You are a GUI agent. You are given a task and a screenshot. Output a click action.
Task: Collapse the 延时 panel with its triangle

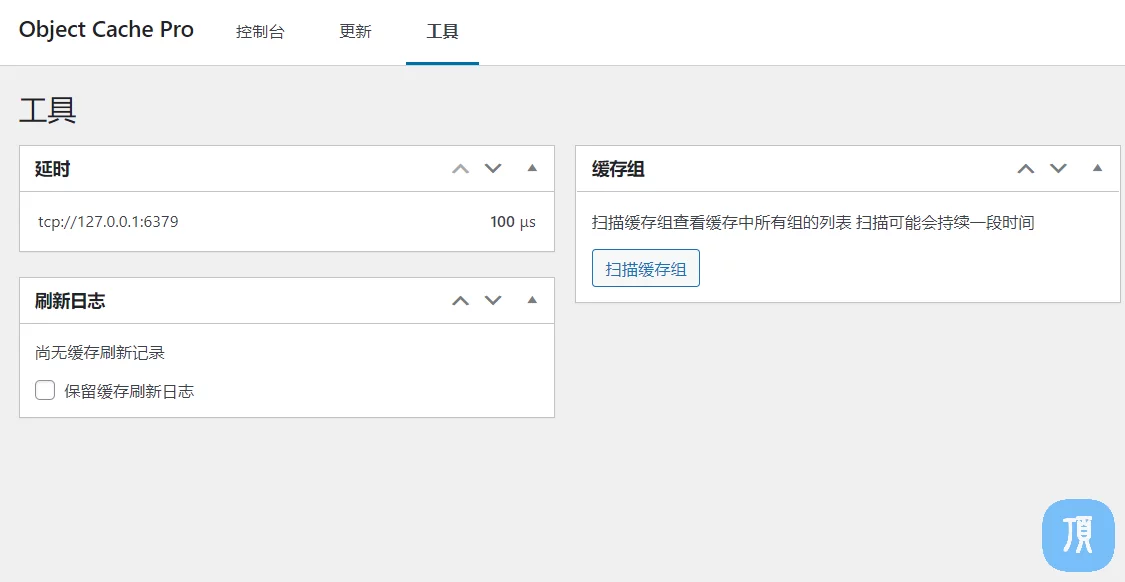(x=532, y=168)
